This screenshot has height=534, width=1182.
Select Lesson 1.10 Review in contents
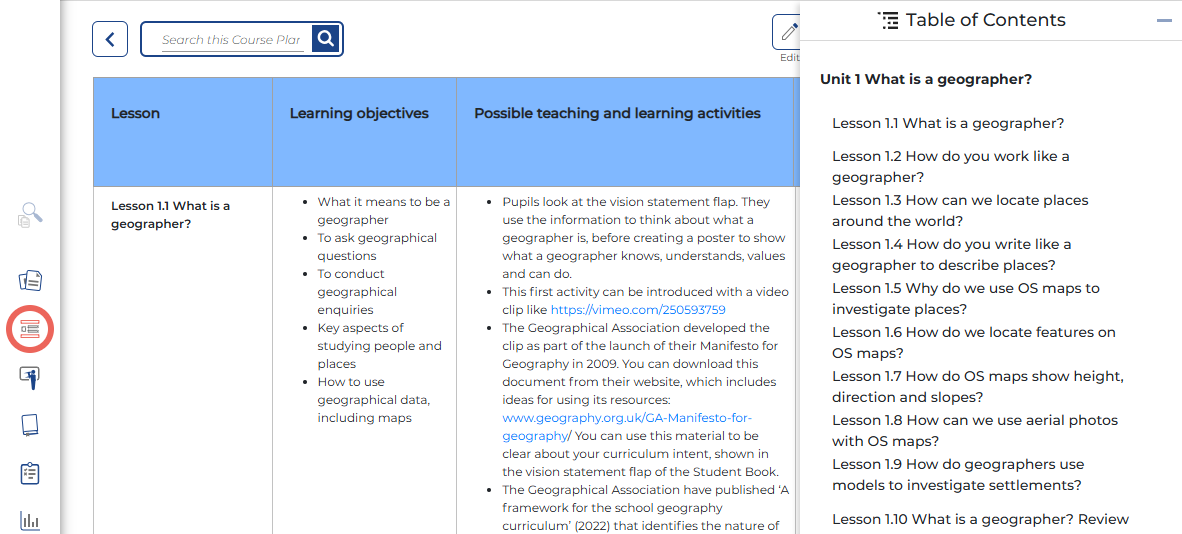(980, 519)
